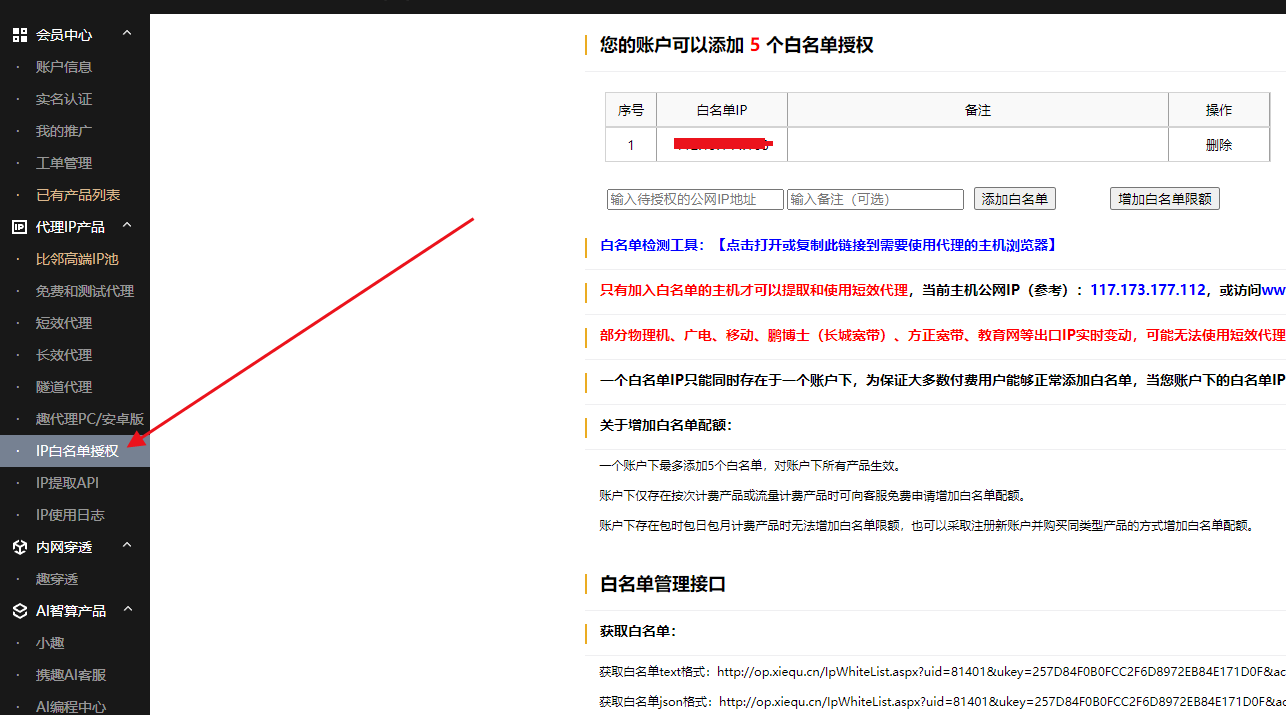Click the 增加白名单限额 button
The width and height of the screenshot is (1286, 715).
[x=1164, y=198]
